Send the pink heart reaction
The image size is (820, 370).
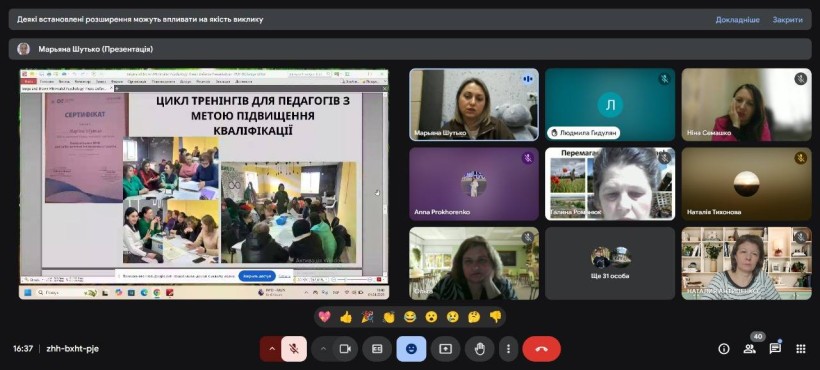point(324,317)
